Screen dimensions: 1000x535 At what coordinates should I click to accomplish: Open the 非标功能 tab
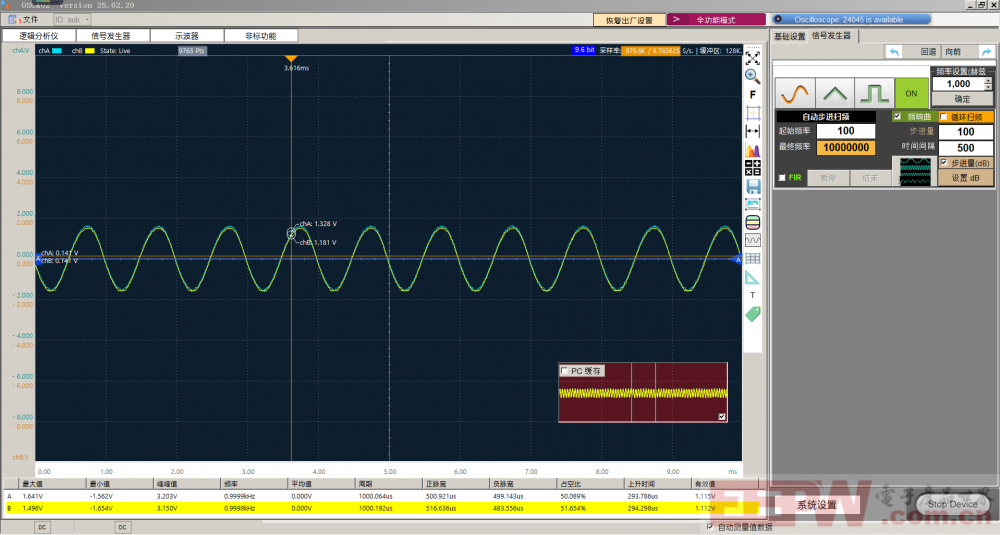(x=261, y=36)
